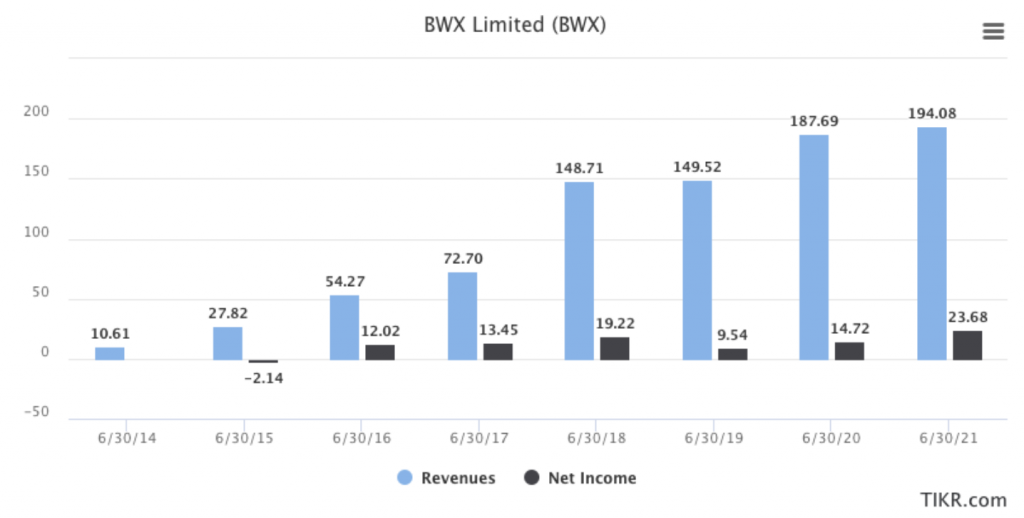Click the 6/30/16 axis label
This screenshot has height=518, width=1024.
pyautogui.click(x=362, y=438)
